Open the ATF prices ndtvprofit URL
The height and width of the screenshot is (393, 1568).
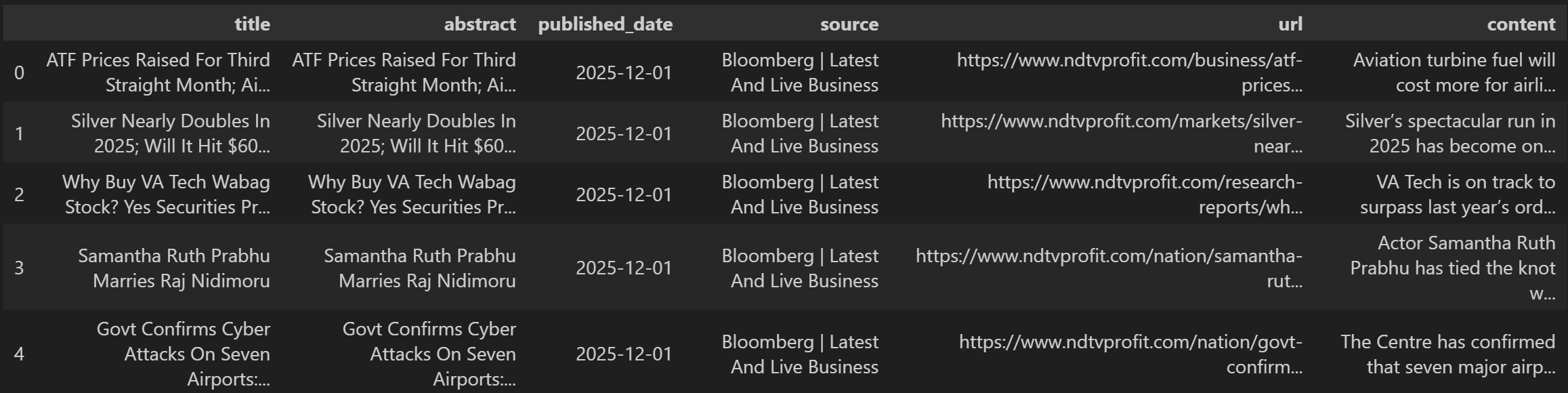(1129, 73)
